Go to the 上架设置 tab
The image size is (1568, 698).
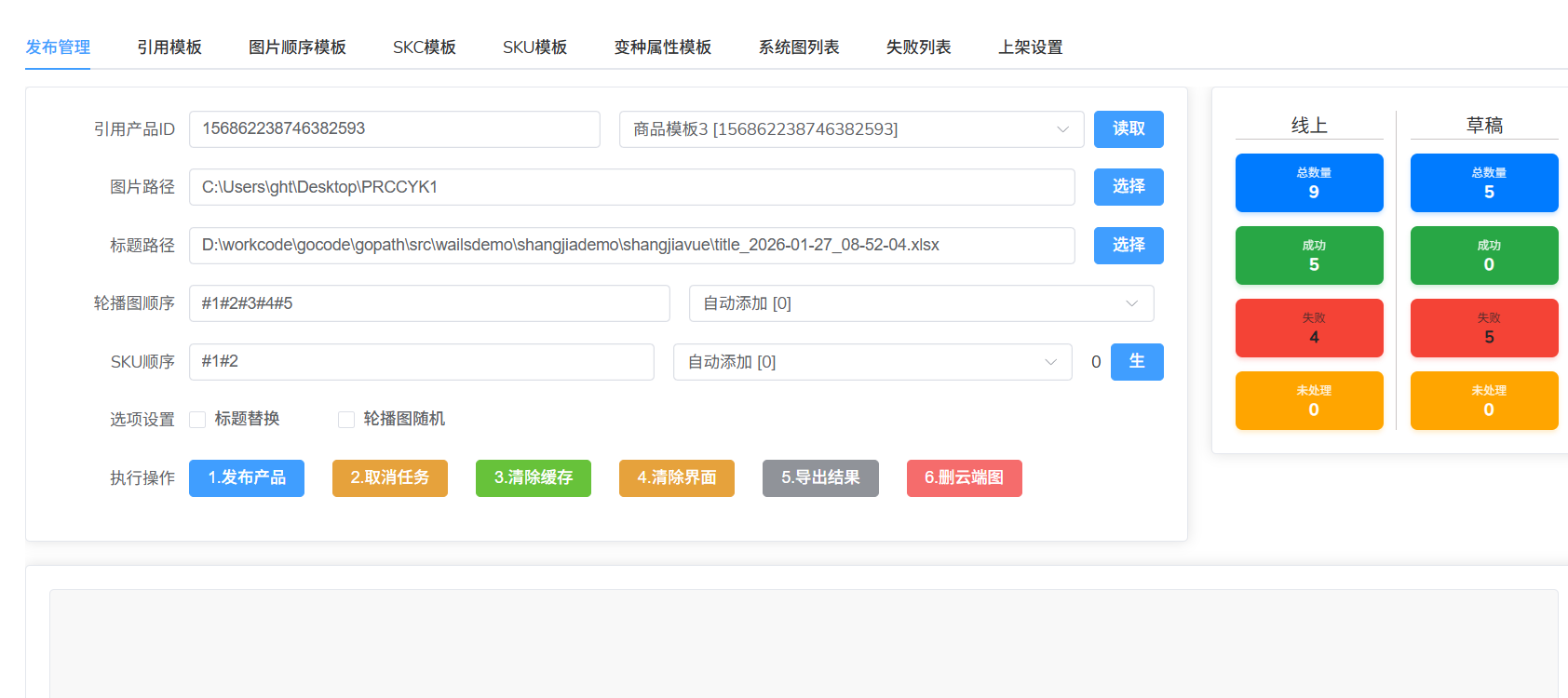[1030, 47]
